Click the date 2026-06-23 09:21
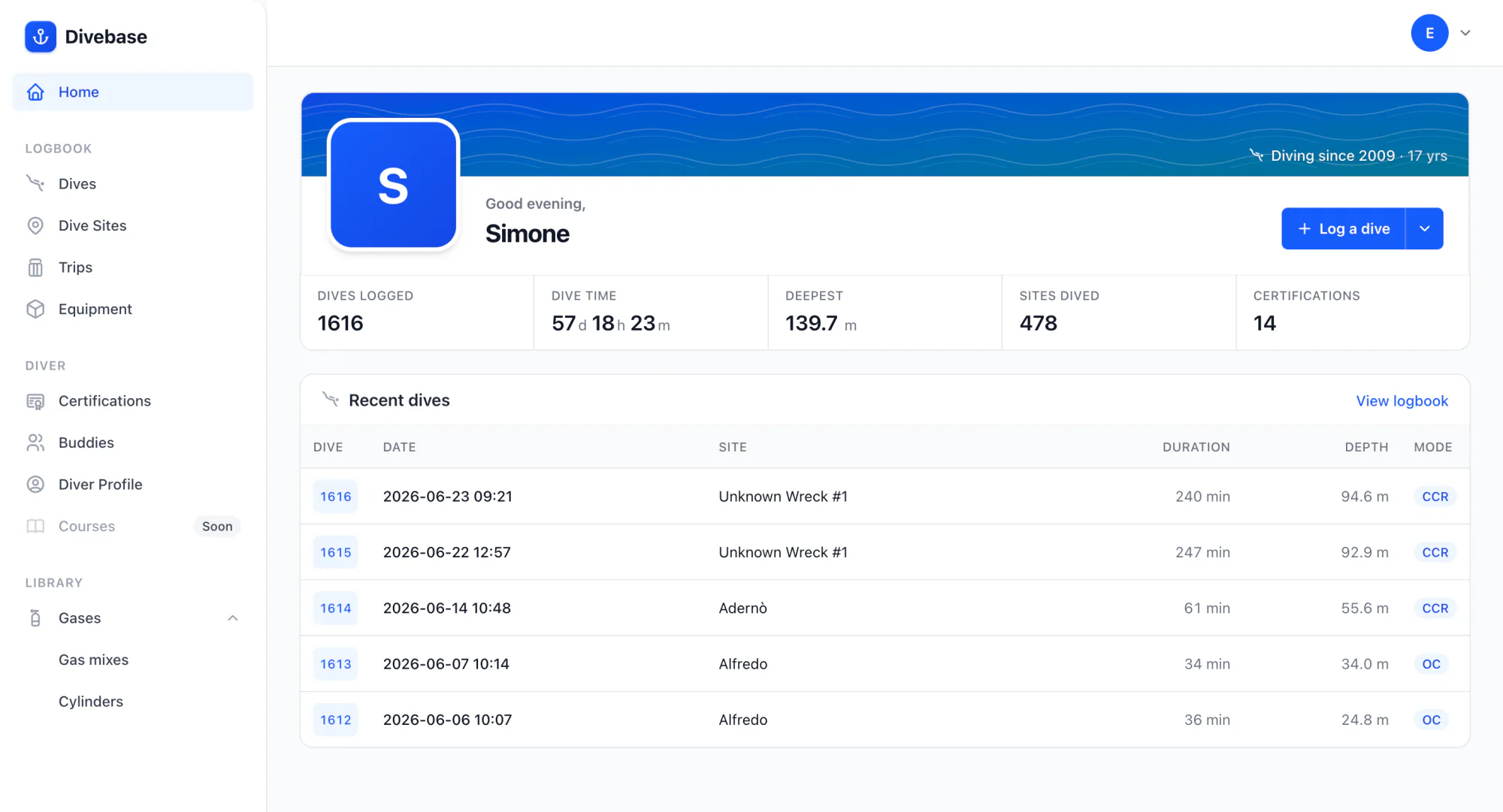The height and width of the screenshot is (812, 1503). [x=447, y=497]
